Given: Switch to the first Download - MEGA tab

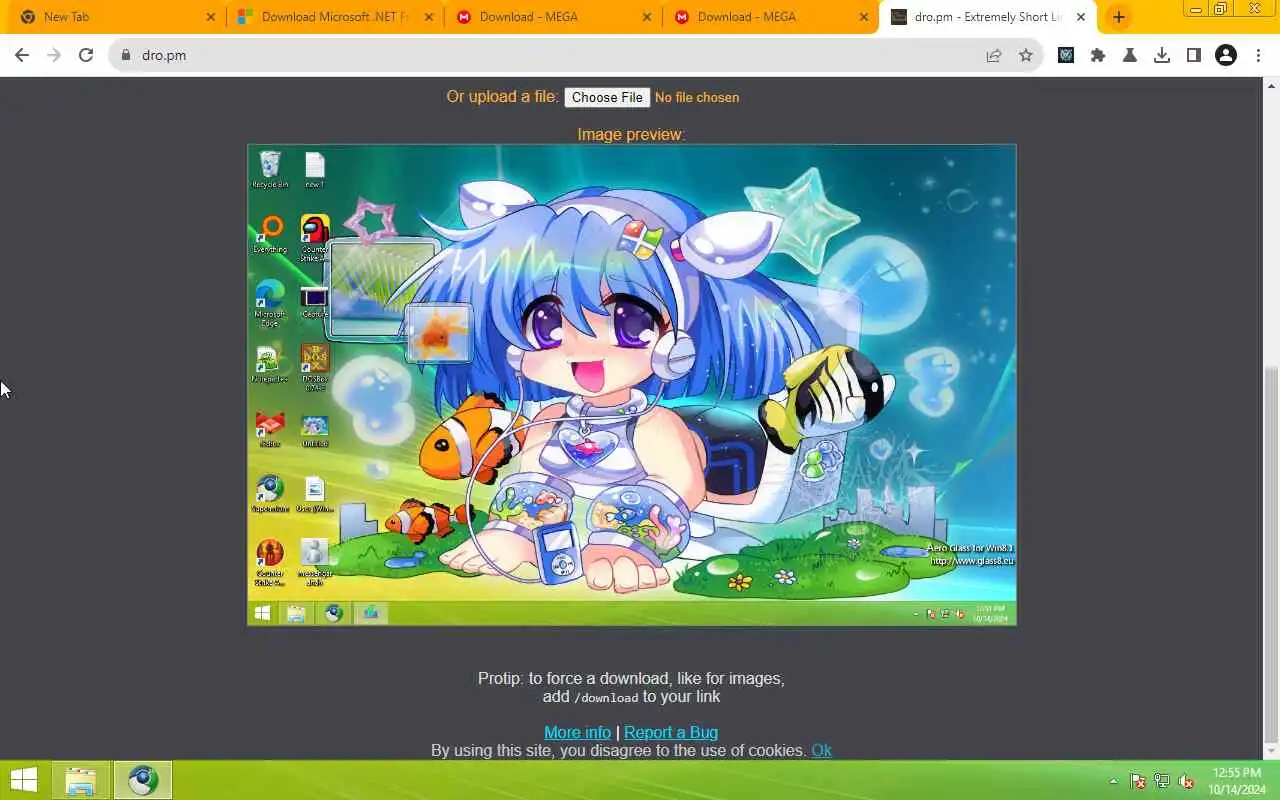Looking at the screenshot, I should (553, 17).
